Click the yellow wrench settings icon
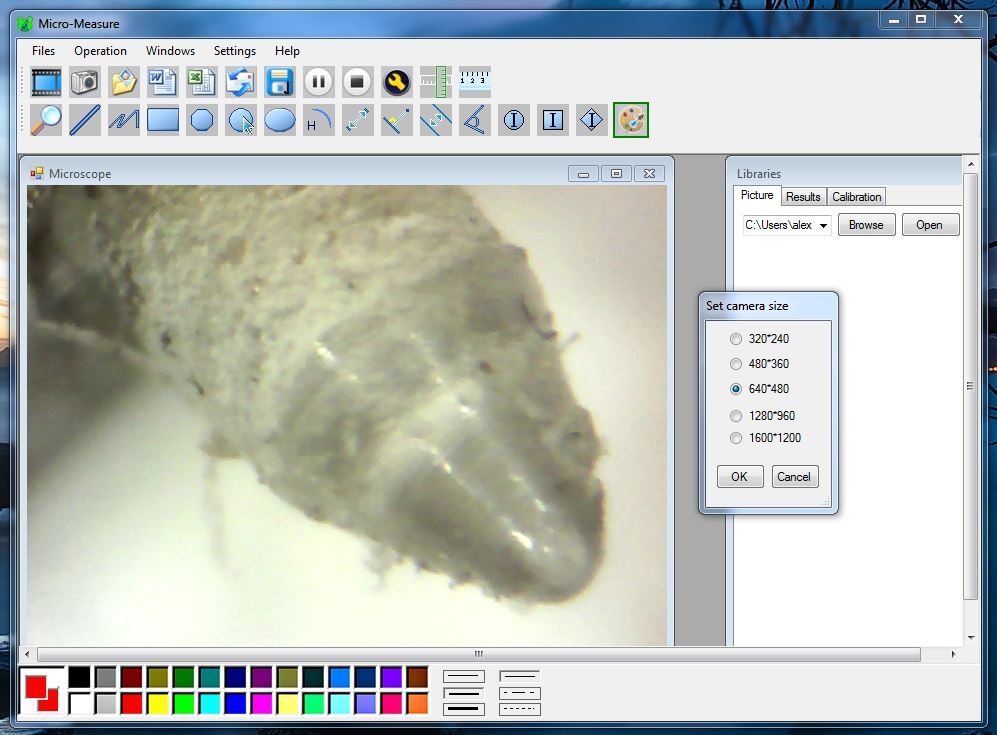The width and height of the screenshot is (997, 735). click(396, 82)
